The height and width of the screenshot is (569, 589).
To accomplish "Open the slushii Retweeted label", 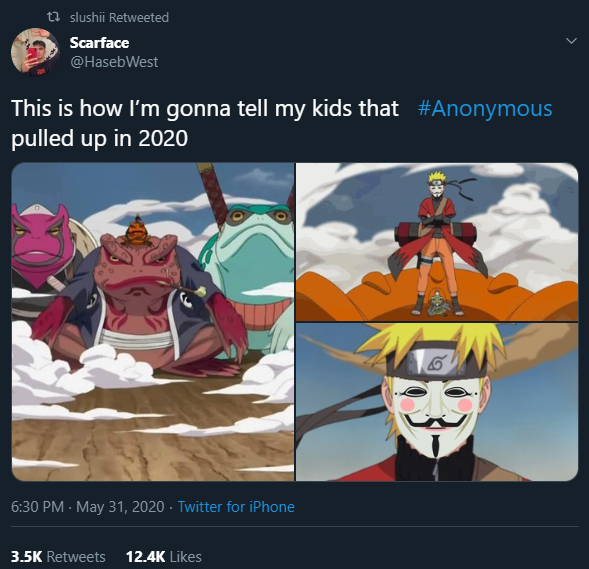I will click(119, 18).
